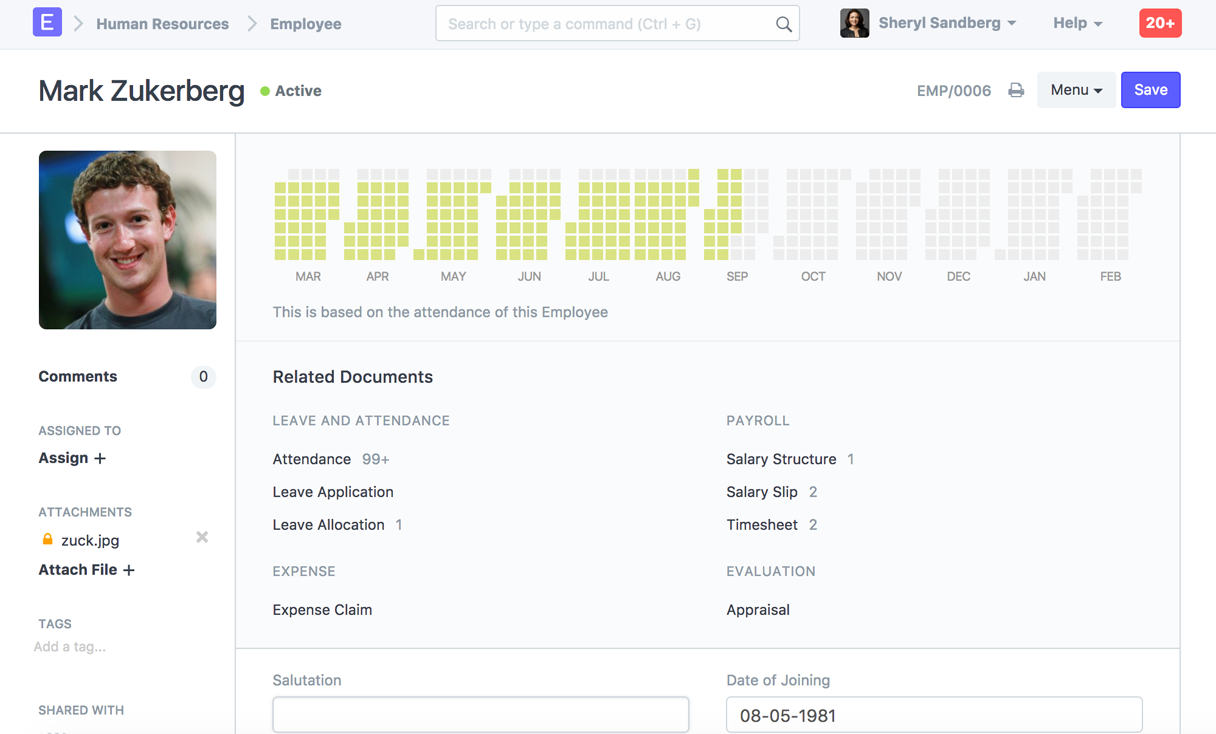The width and height of the screenshot is (1216, 734).
Task: Click Mark Zuckerberg's profile photo
Action: pos(127,240)
